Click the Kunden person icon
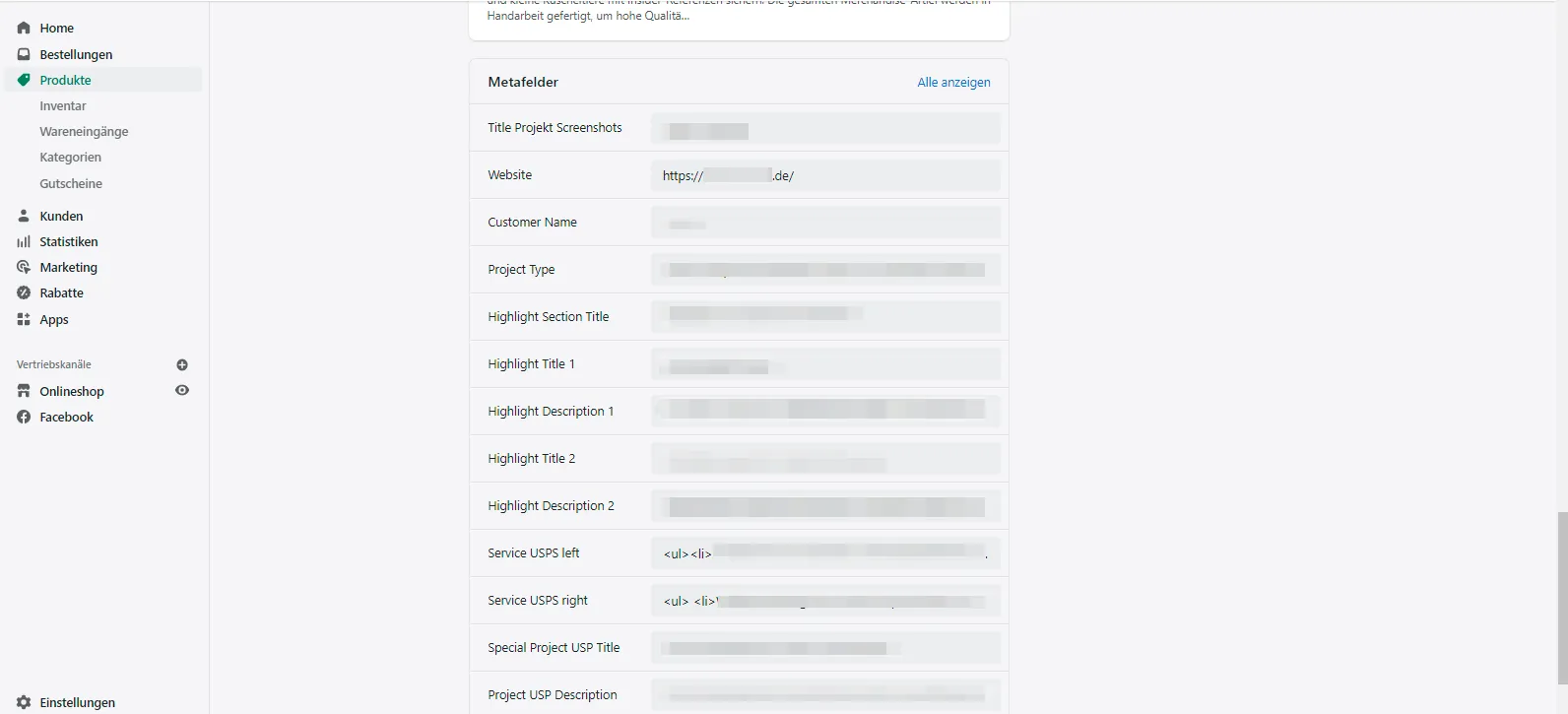The height and width of the screenshot is (714, 1568). (24, 216)
